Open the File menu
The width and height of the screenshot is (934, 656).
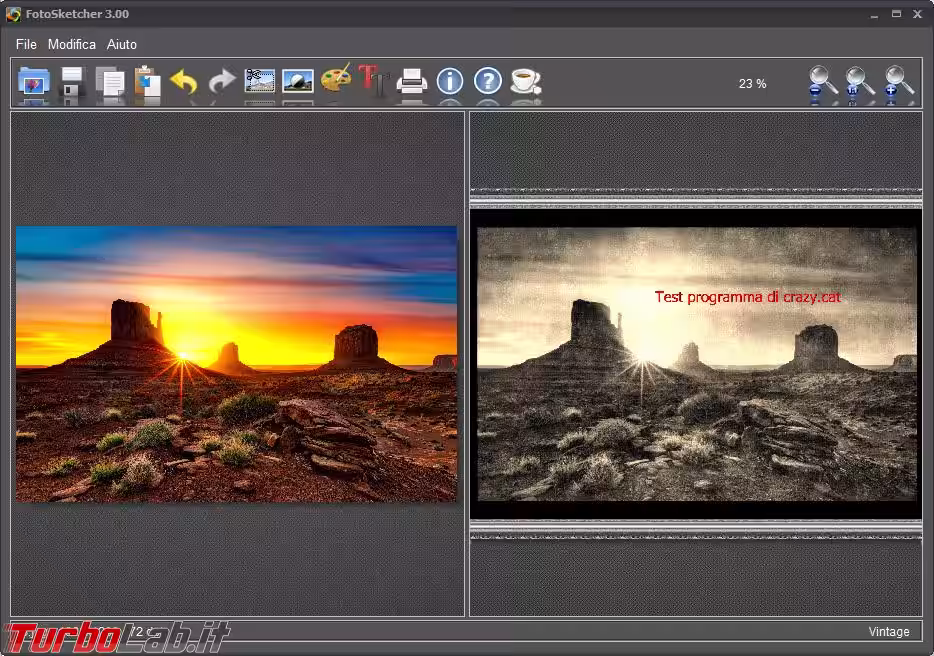coord(26,44)
